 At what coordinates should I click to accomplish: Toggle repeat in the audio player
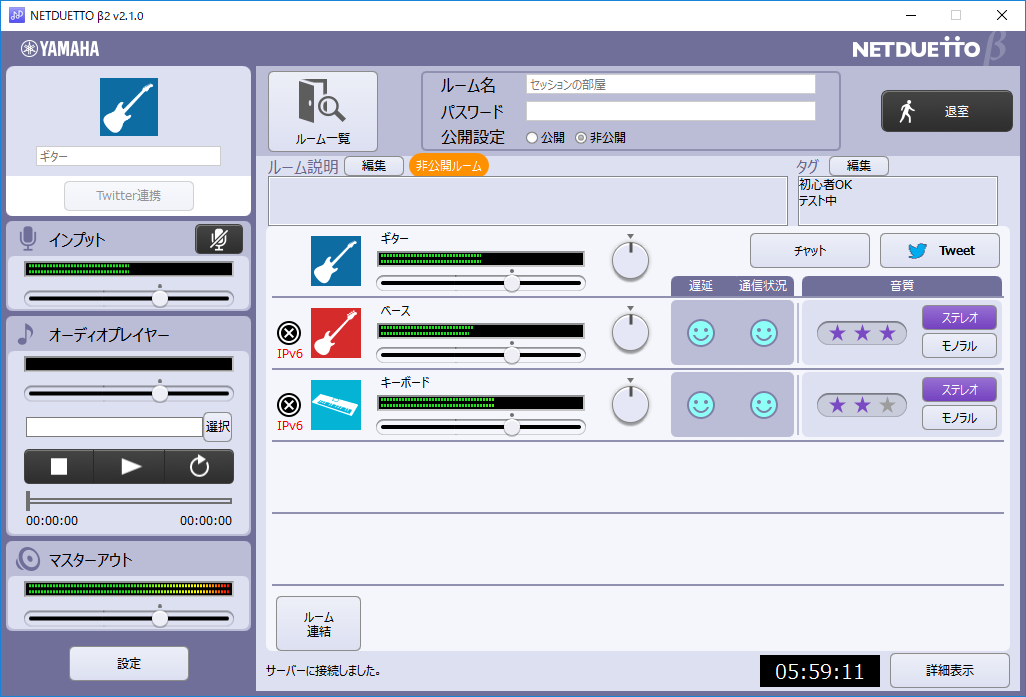[x=199, y=467]
